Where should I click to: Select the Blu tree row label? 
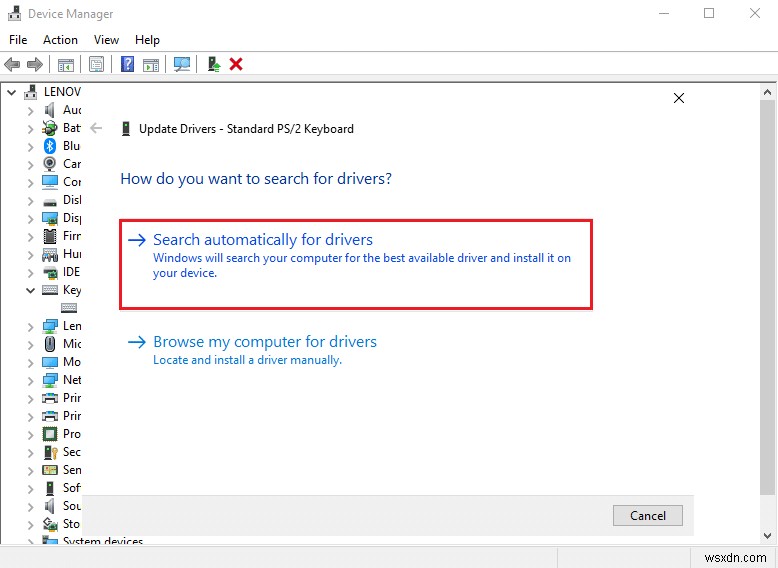click(71, 146)
